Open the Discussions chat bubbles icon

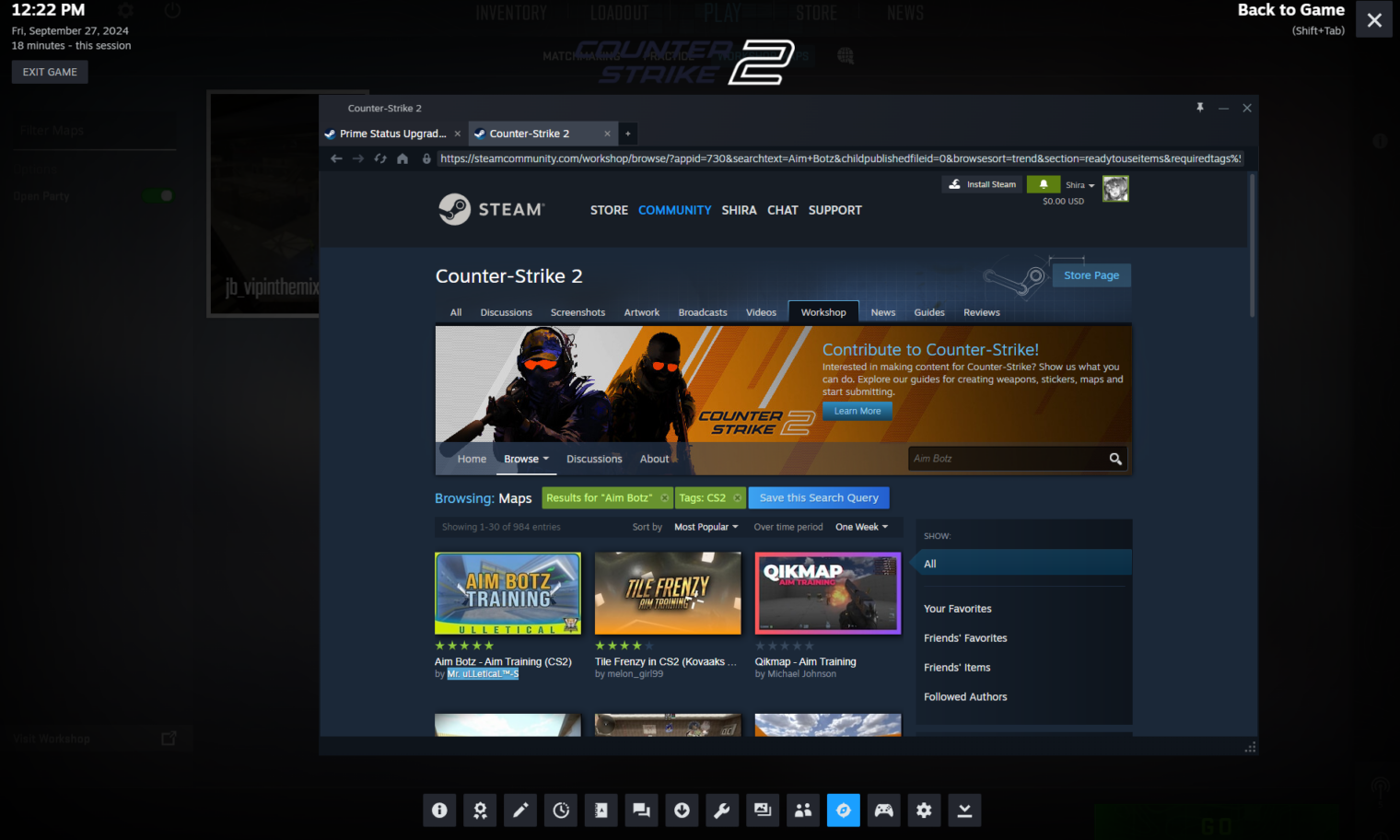641,811
